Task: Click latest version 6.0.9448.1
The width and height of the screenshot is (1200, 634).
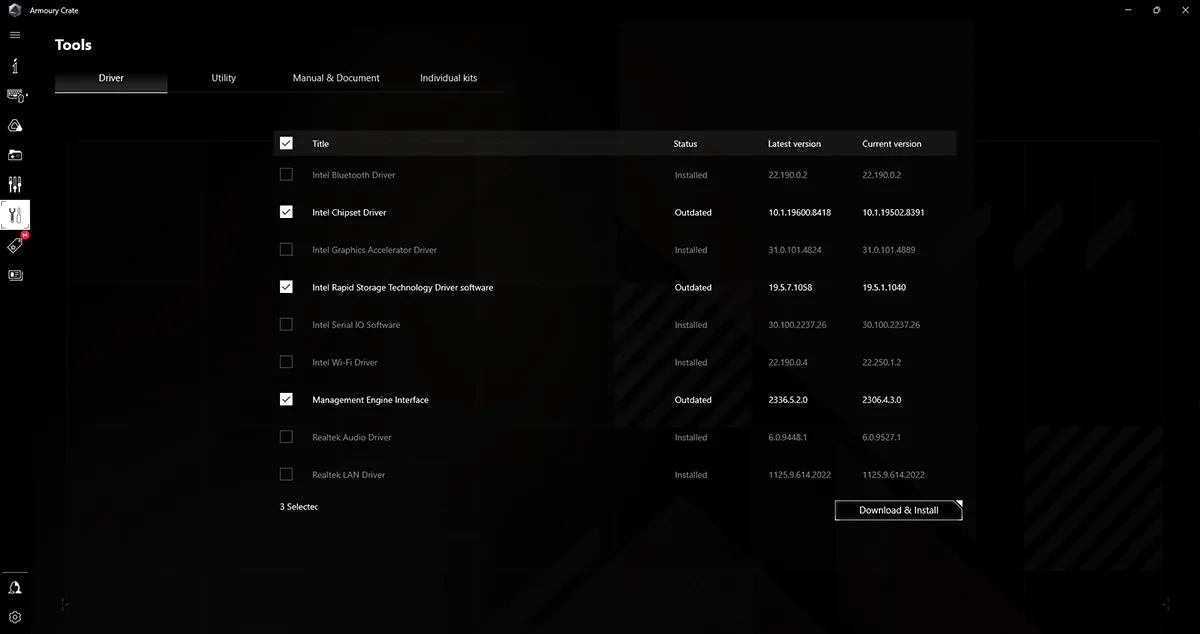Action: (787, 437)
